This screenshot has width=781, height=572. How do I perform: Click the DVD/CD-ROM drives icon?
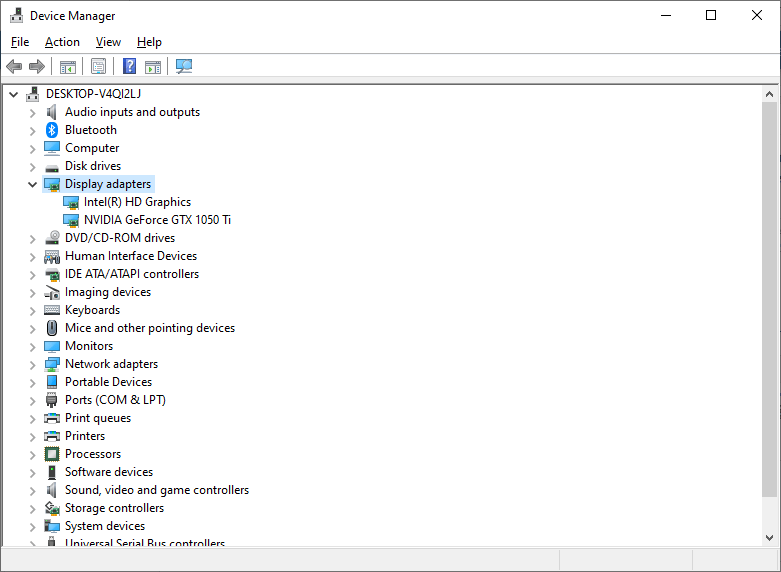click(x=52, y=238)
